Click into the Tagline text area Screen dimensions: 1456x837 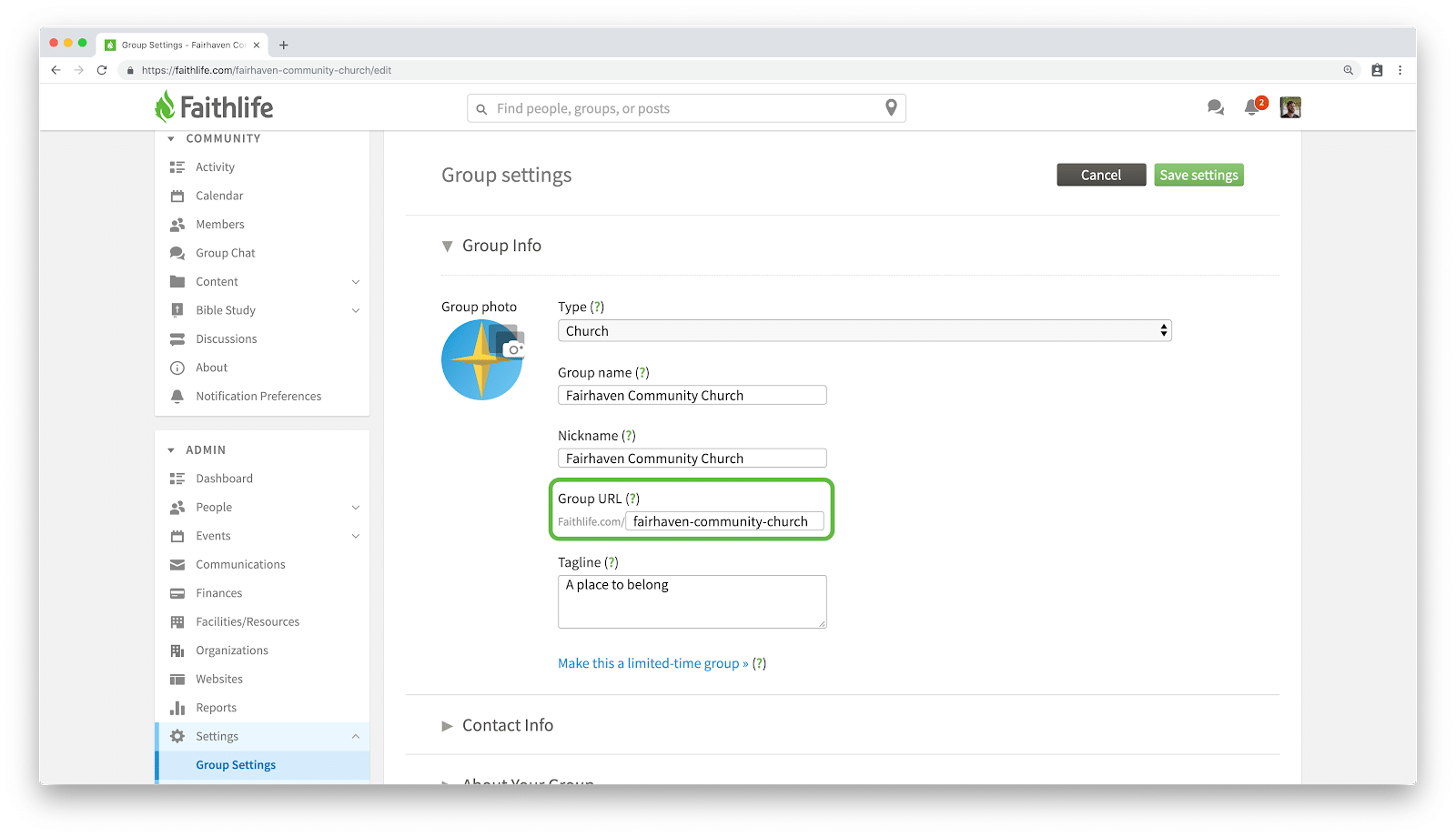click(x=693, y=601)
